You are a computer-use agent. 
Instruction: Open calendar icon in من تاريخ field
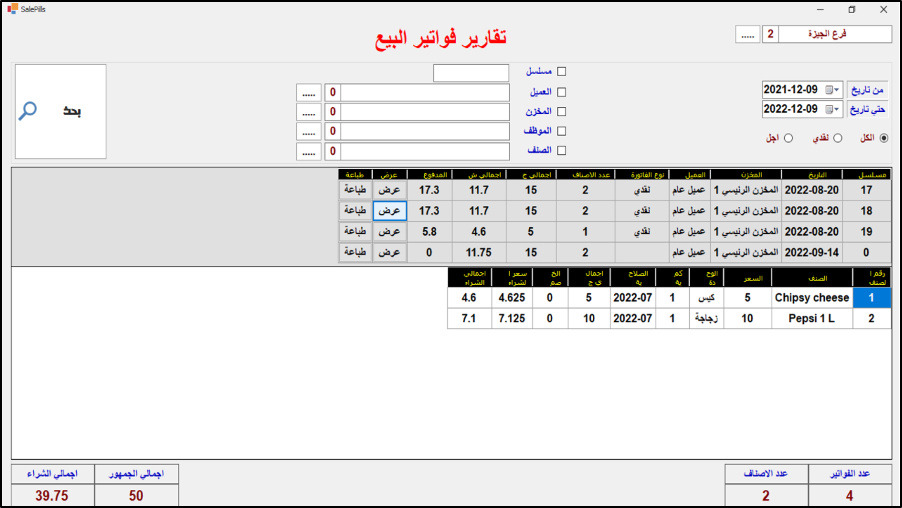tap(828, 90)
